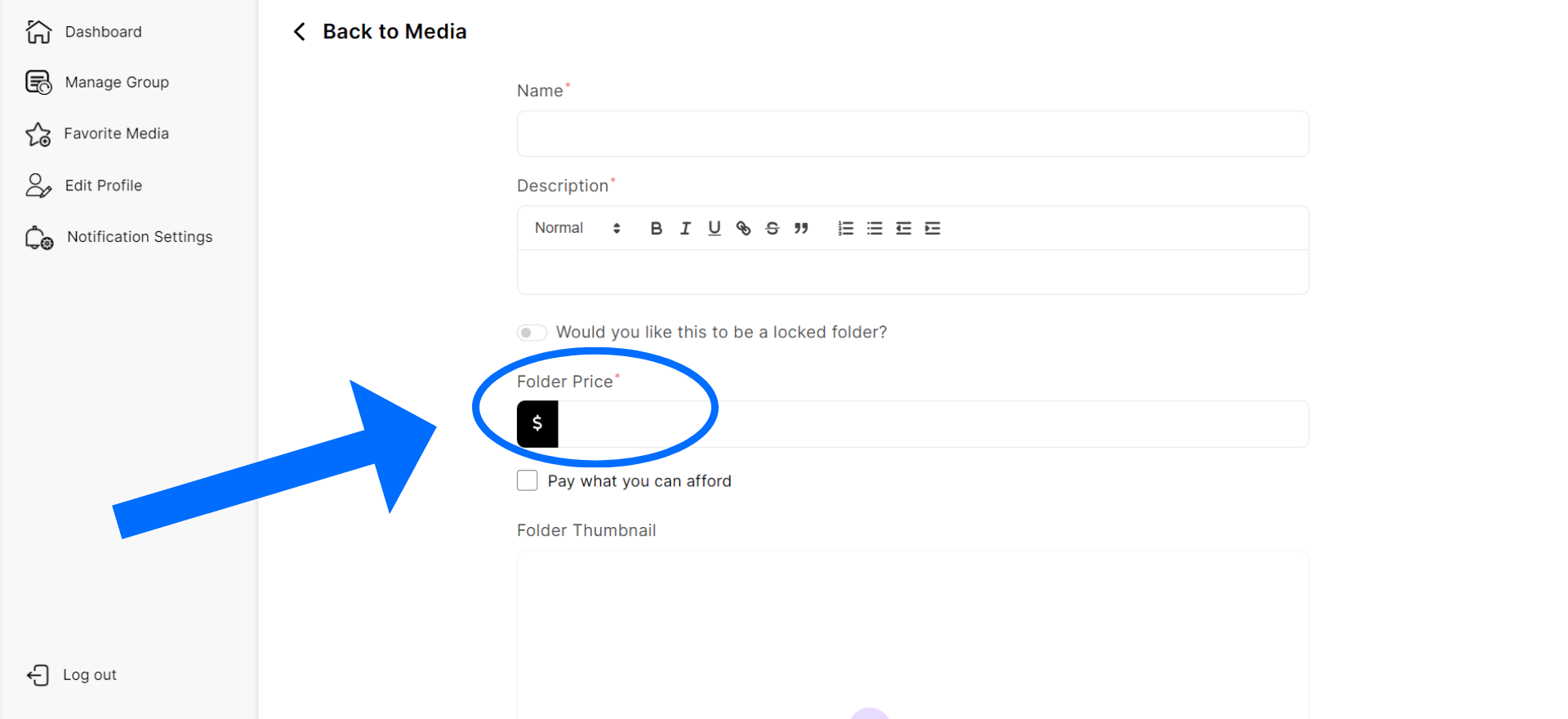Enable the locked folder toggle
The height and width of the screenshot is (719, 1568).
point(532,333)
